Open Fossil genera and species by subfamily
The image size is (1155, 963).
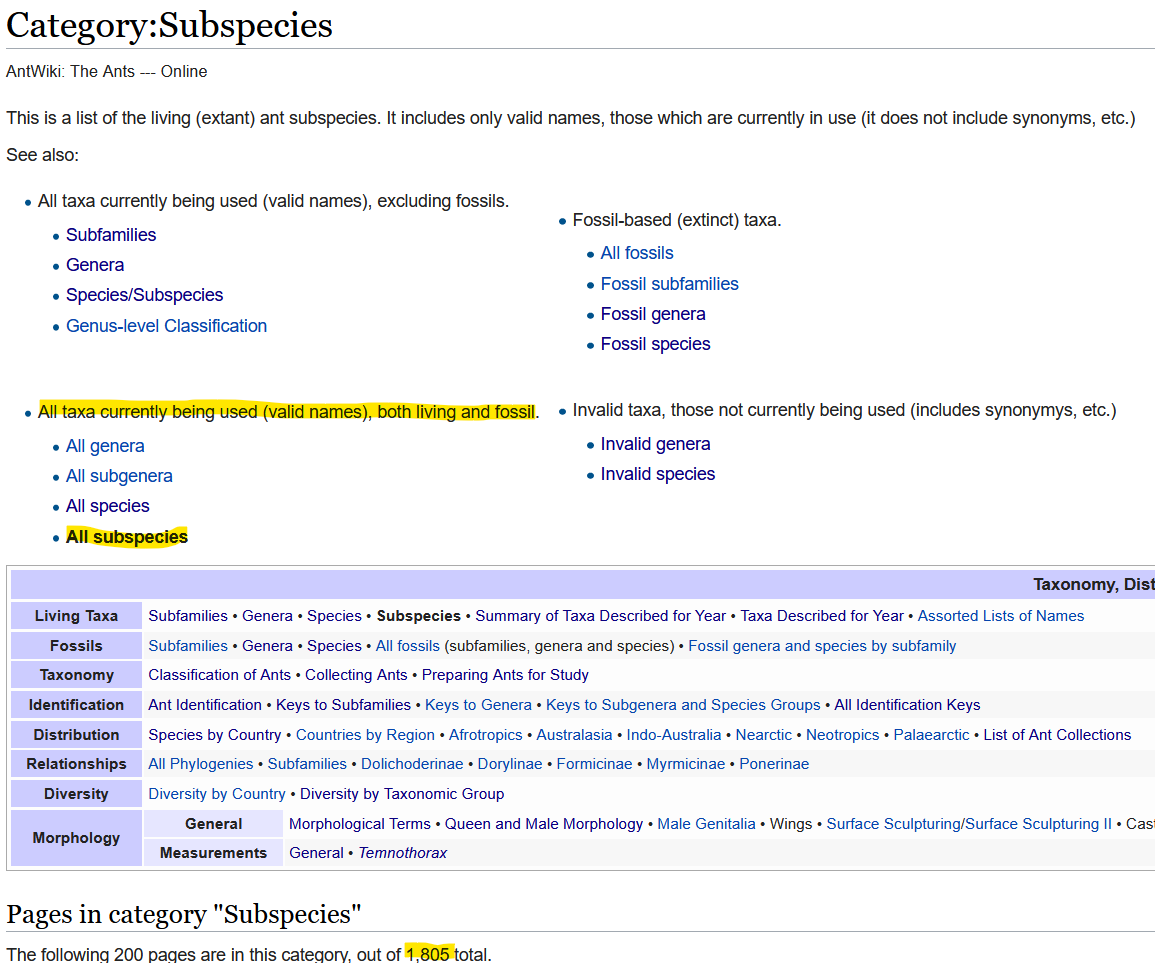(822, 646)
